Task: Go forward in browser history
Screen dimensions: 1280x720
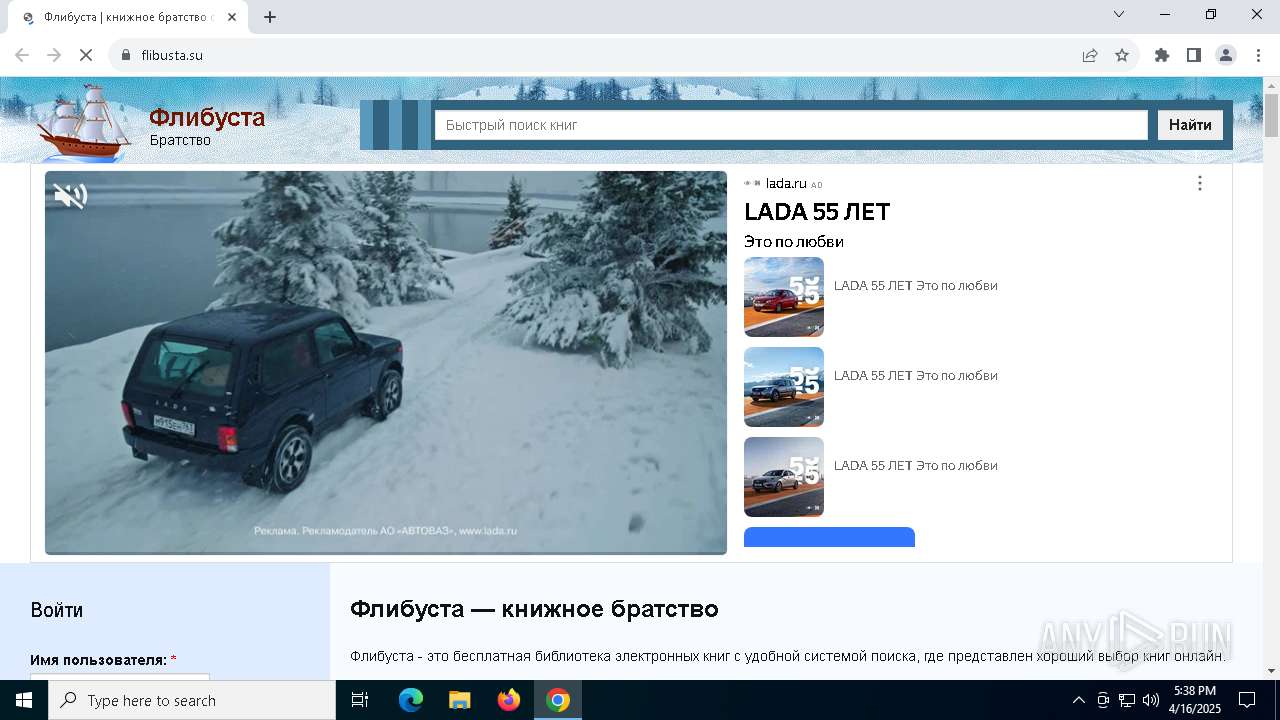Action: 54,55
